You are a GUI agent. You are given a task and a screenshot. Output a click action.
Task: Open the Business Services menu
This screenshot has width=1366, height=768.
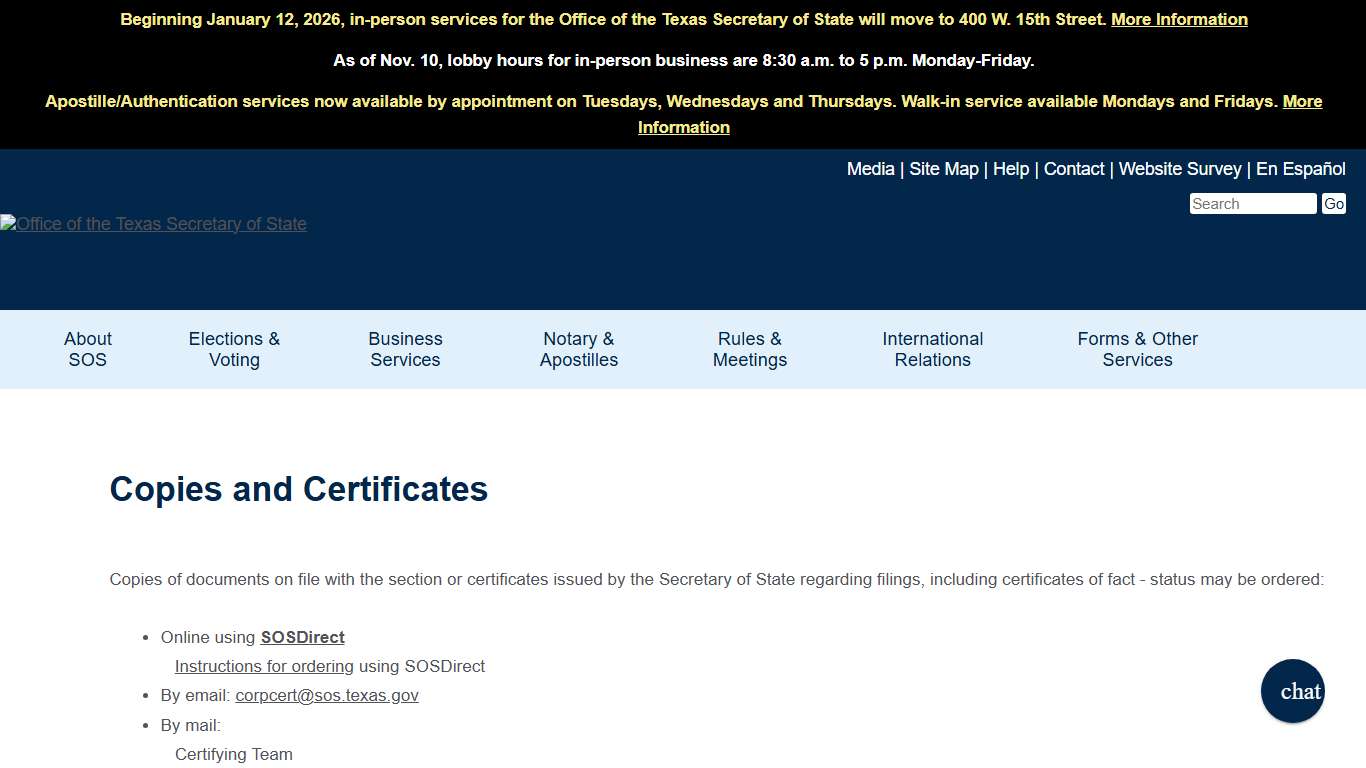404,349
